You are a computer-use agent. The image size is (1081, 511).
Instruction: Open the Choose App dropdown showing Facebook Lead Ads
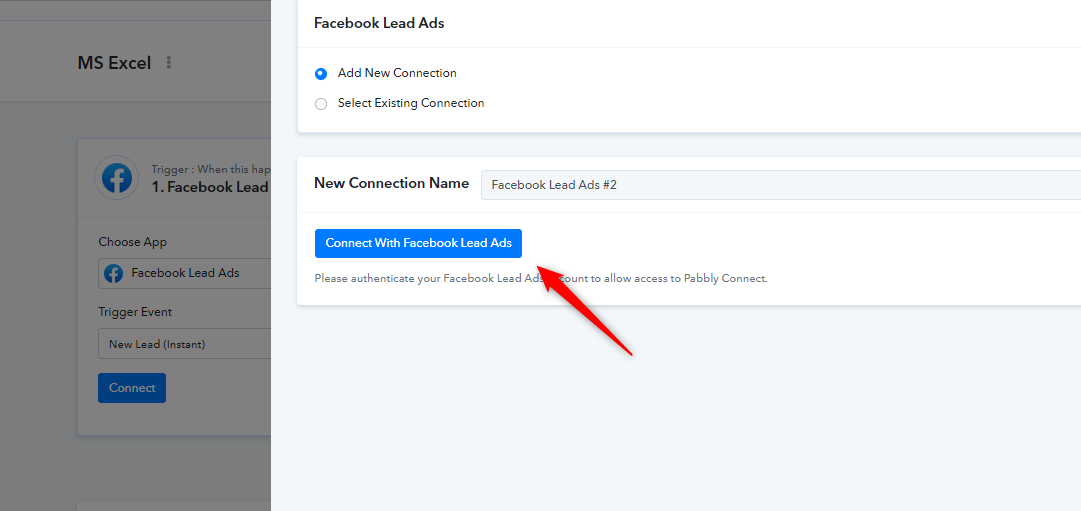click(x=185, y=273)
